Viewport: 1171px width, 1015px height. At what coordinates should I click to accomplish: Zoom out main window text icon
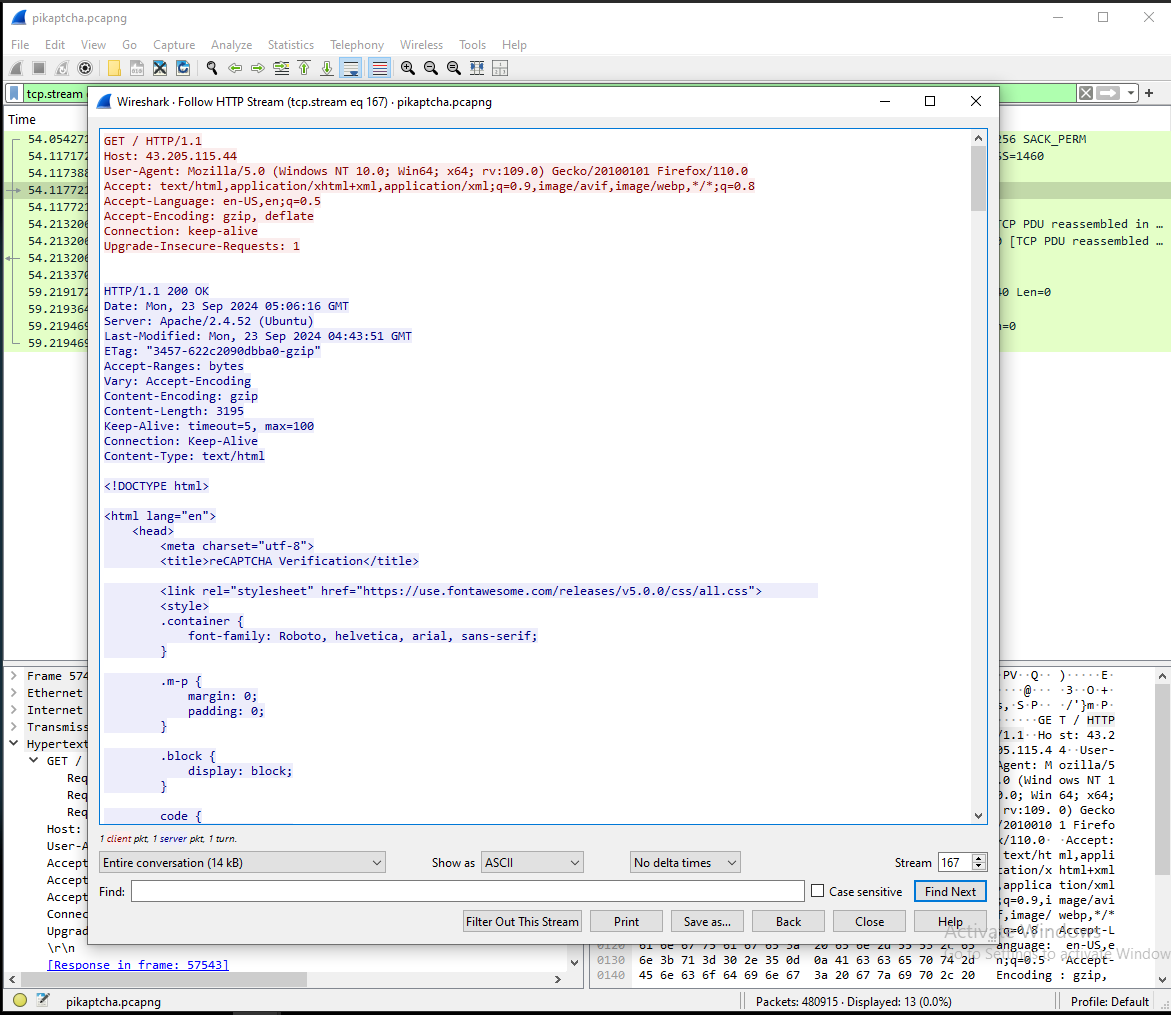coord(431,68)
